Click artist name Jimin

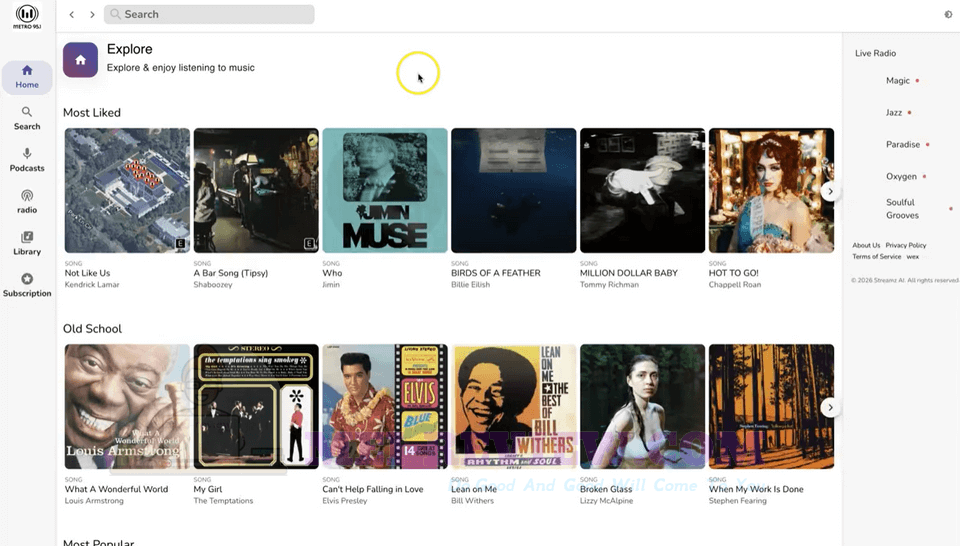(x=331, y=285)
